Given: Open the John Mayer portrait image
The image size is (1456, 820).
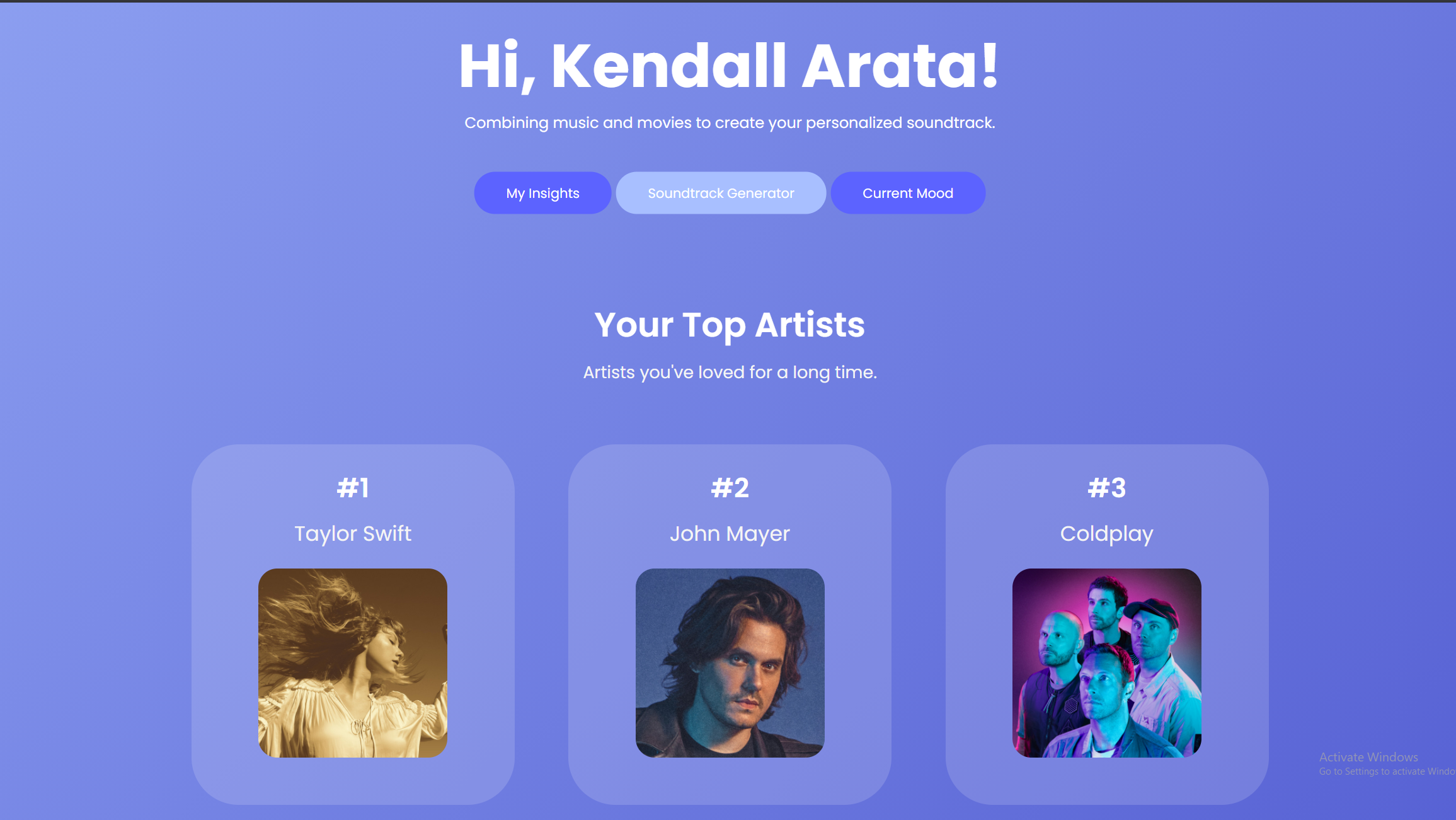Looking at the screenshot, I should point(730,662).
